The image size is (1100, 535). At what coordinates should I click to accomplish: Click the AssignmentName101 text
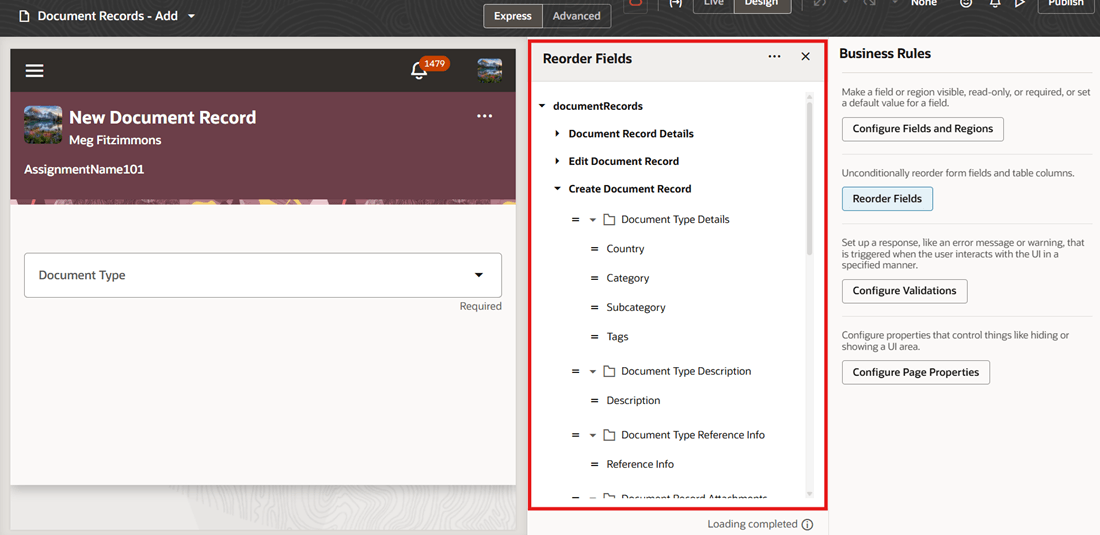[x=84, y=170]
